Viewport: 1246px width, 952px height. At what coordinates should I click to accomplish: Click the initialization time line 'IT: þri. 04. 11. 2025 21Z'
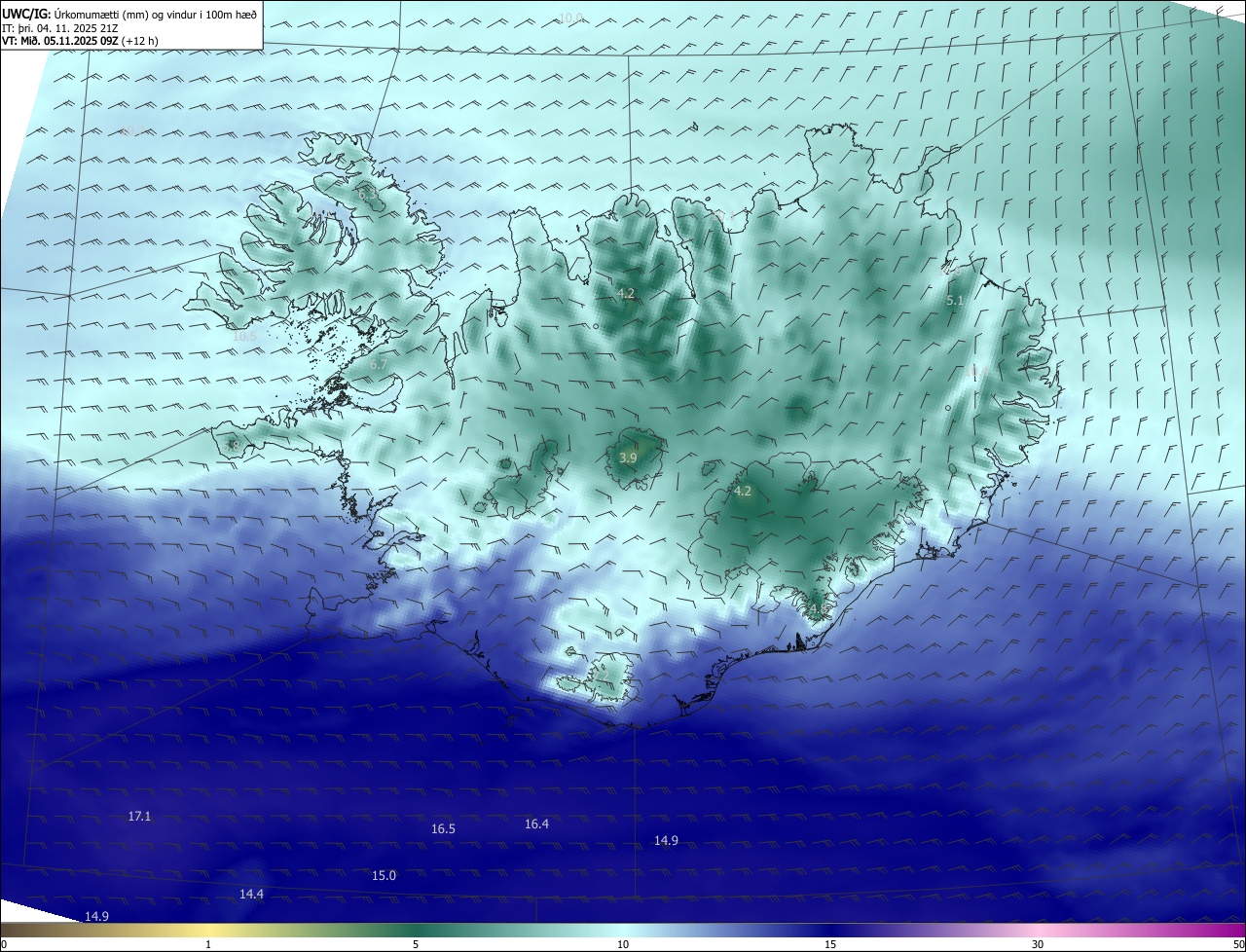tap(59, 28)
